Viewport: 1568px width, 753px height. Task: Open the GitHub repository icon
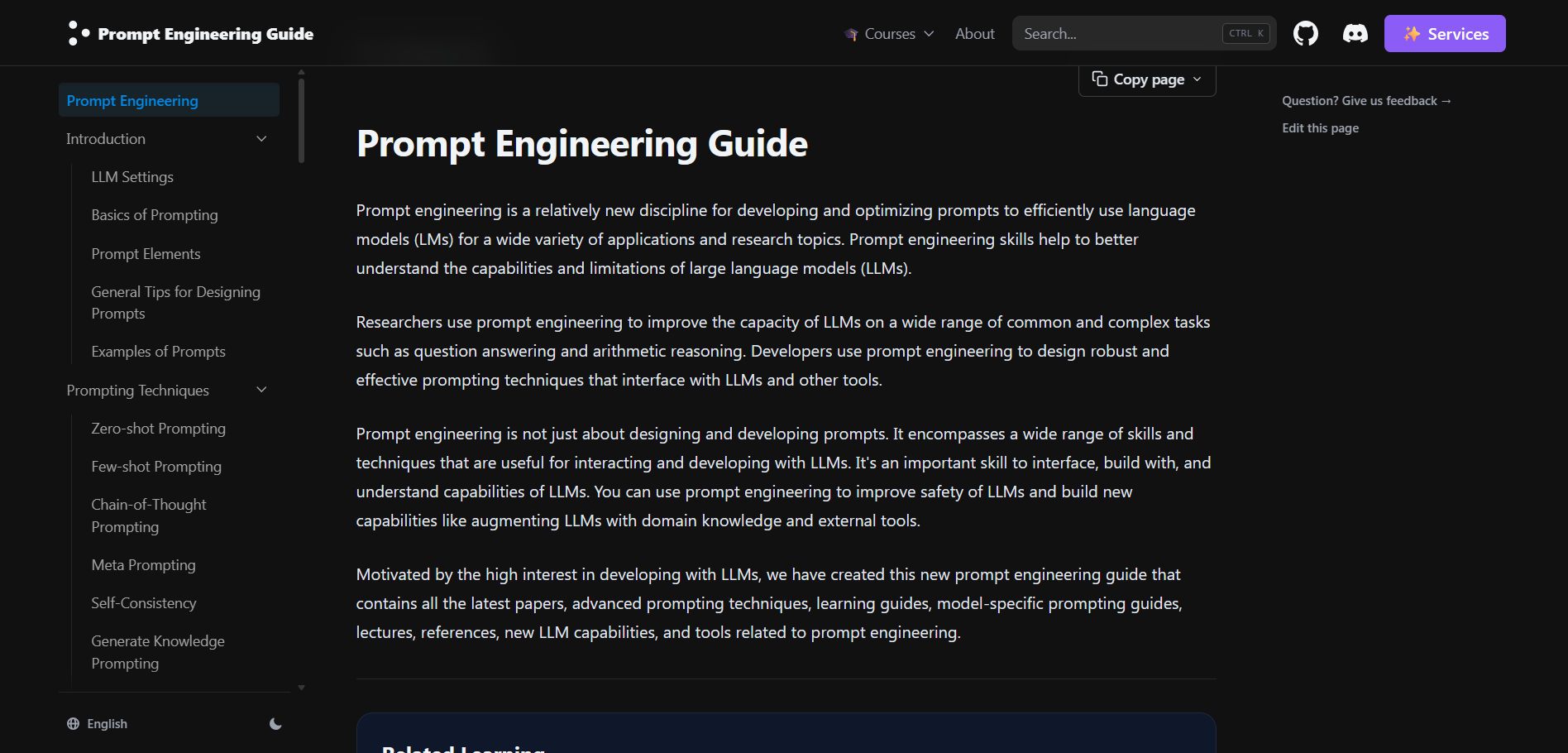point(1306,34)
